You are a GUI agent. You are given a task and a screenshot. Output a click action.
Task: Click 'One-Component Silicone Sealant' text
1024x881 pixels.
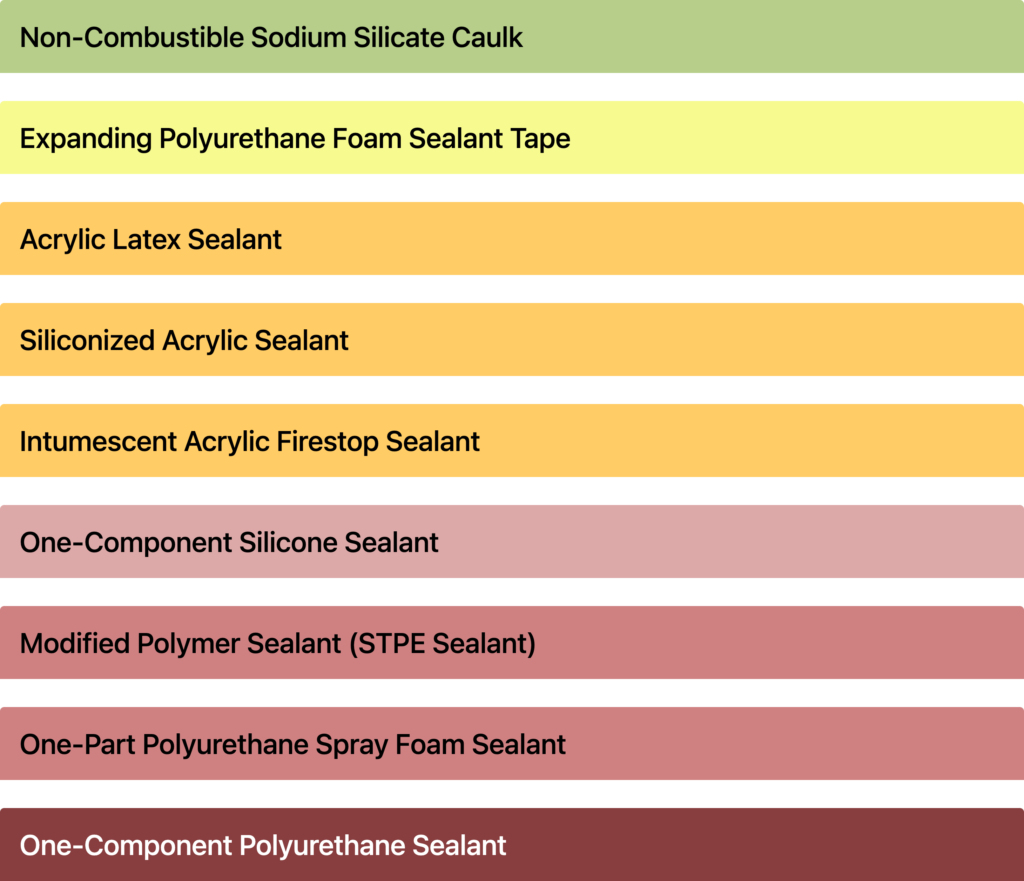coord(229,543)
